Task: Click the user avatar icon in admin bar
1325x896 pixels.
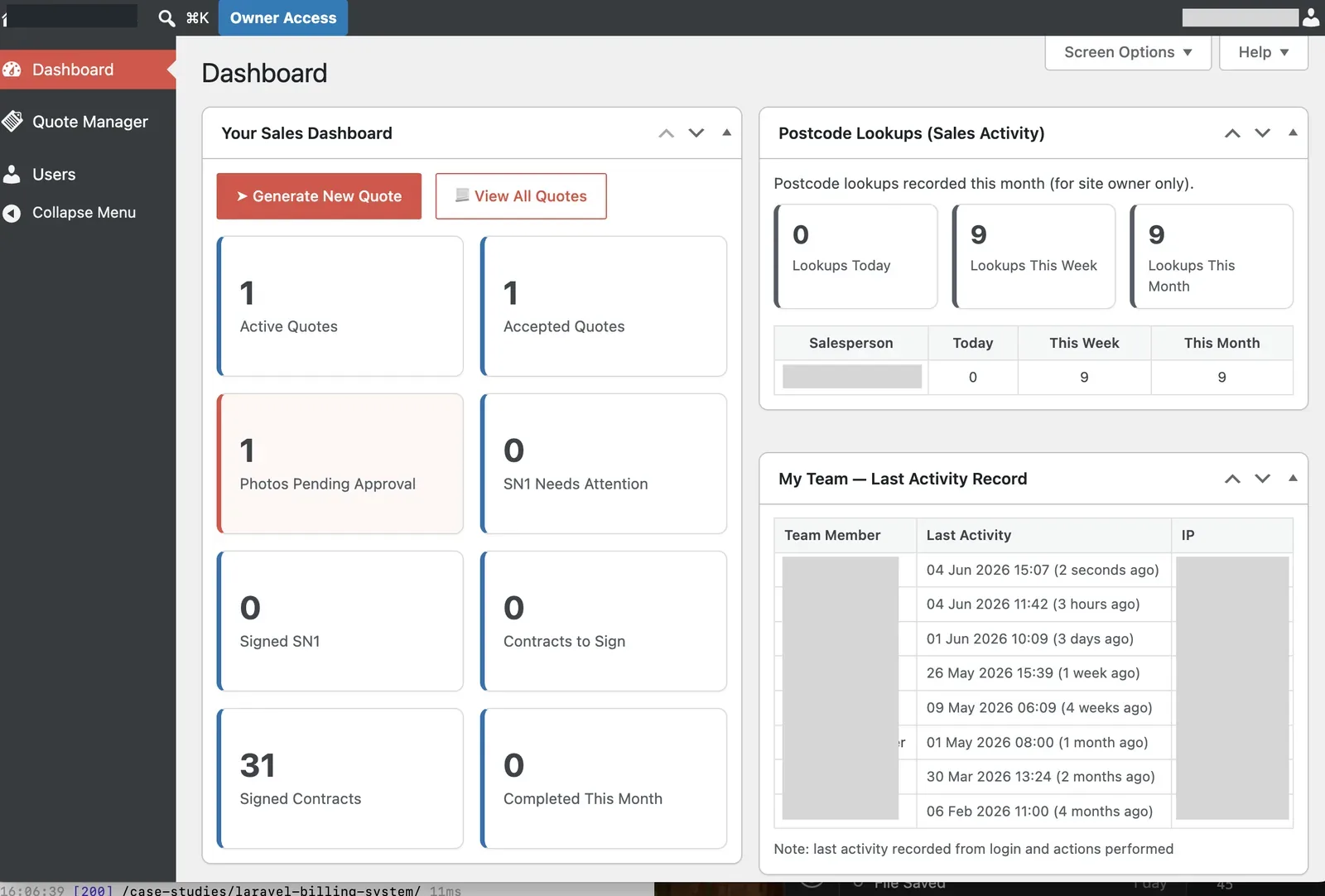Action: tap(1310, 17)
